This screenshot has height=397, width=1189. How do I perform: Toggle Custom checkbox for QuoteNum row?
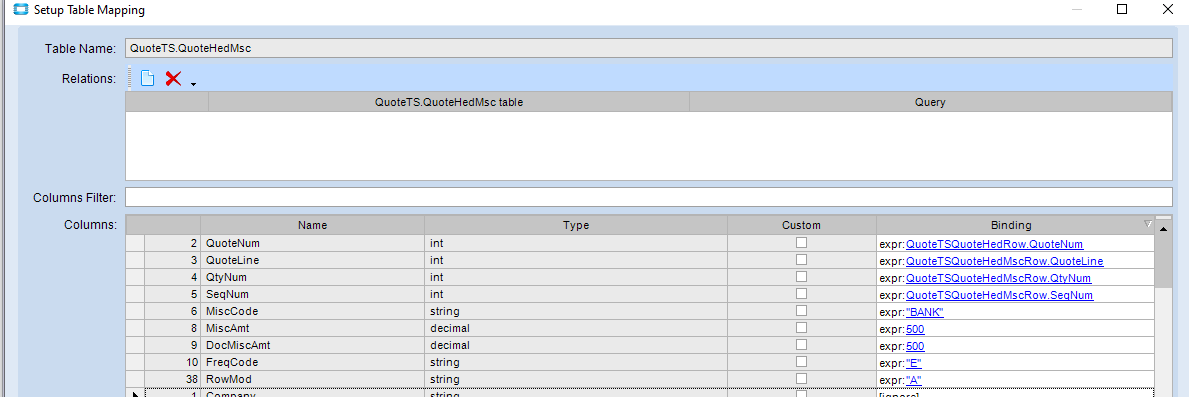pos(801,243)
